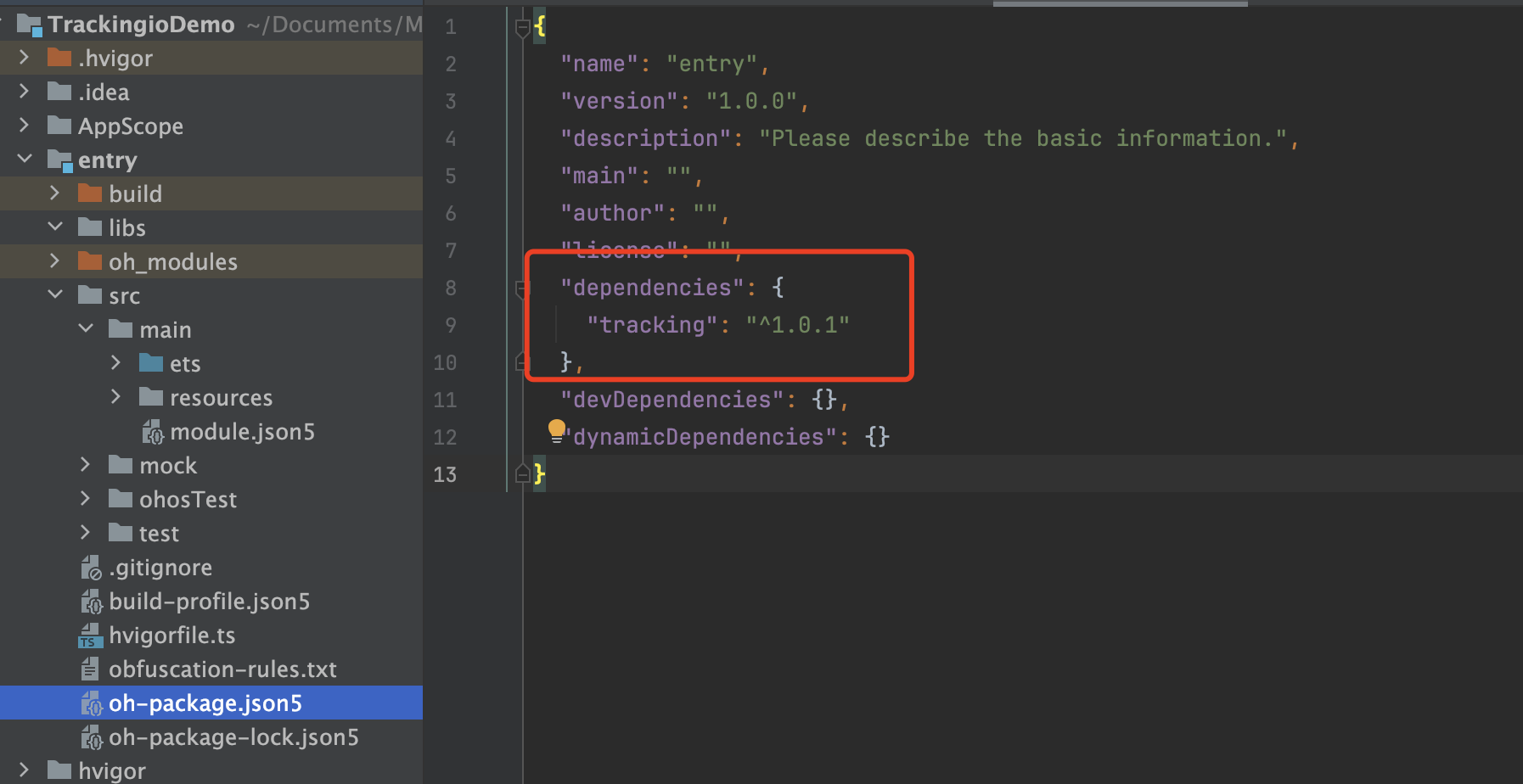The height and width of the screenshot is (784, 1523).
Task: Collapse the entry module
Action: [x=24, y=159]
